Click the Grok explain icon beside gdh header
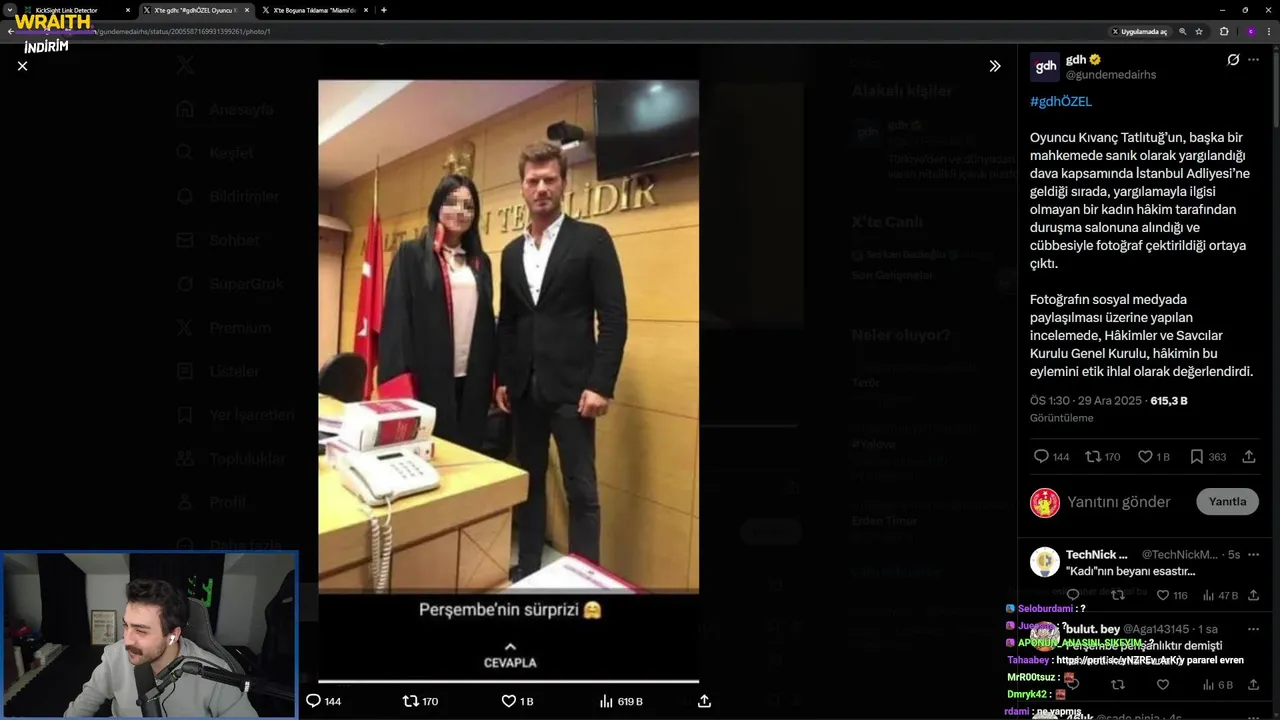1280x720 pixels. pos(1233,60)
